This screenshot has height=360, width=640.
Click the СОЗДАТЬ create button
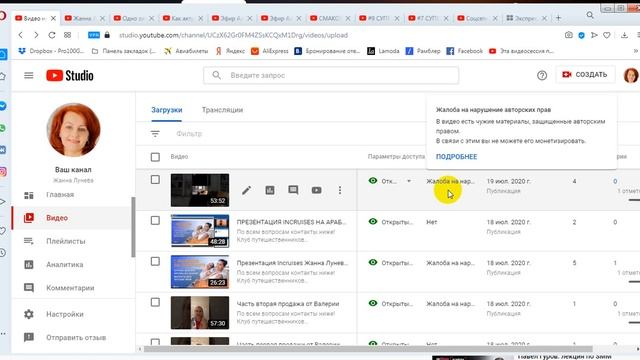click(x=585, y=75)
